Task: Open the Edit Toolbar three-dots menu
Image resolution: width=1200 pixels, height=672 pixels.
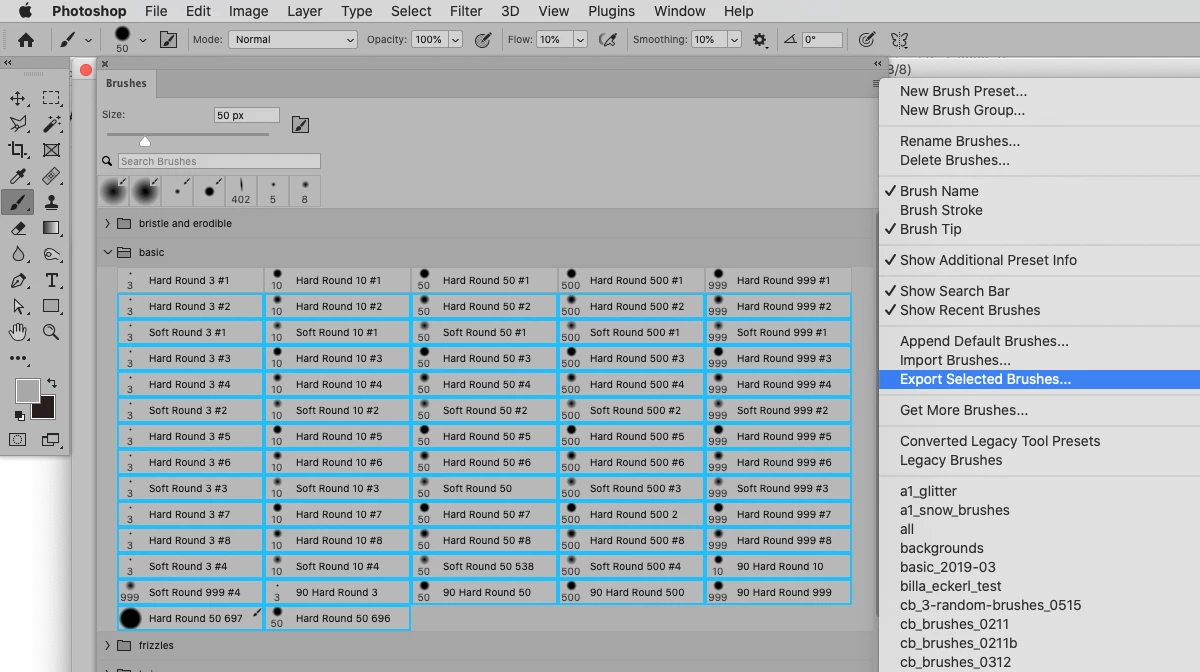Action: click(18, 358)
